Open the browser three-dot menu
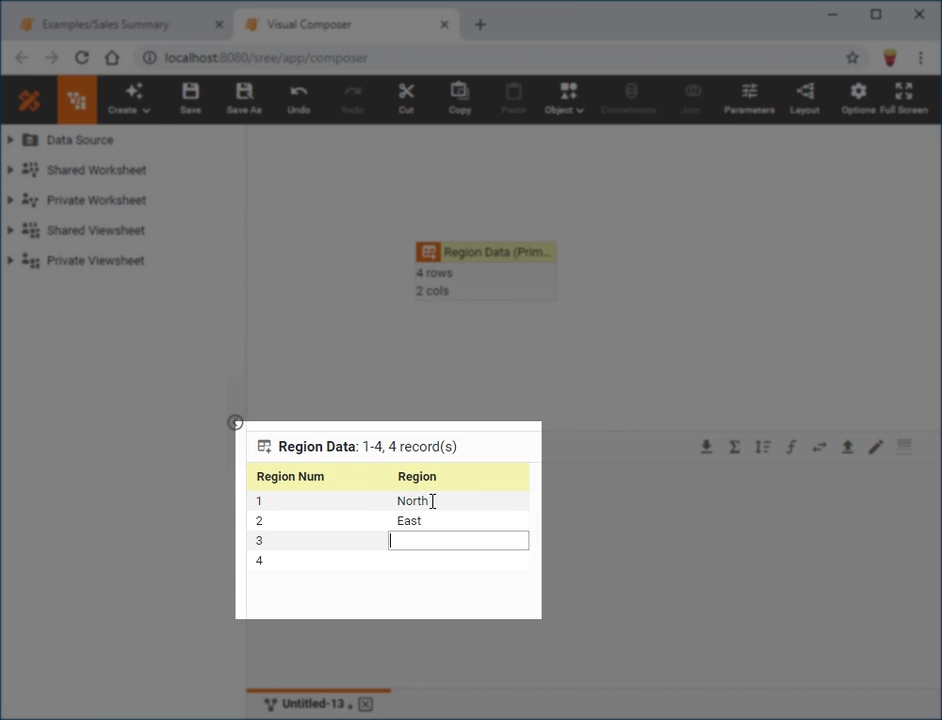 920,58
